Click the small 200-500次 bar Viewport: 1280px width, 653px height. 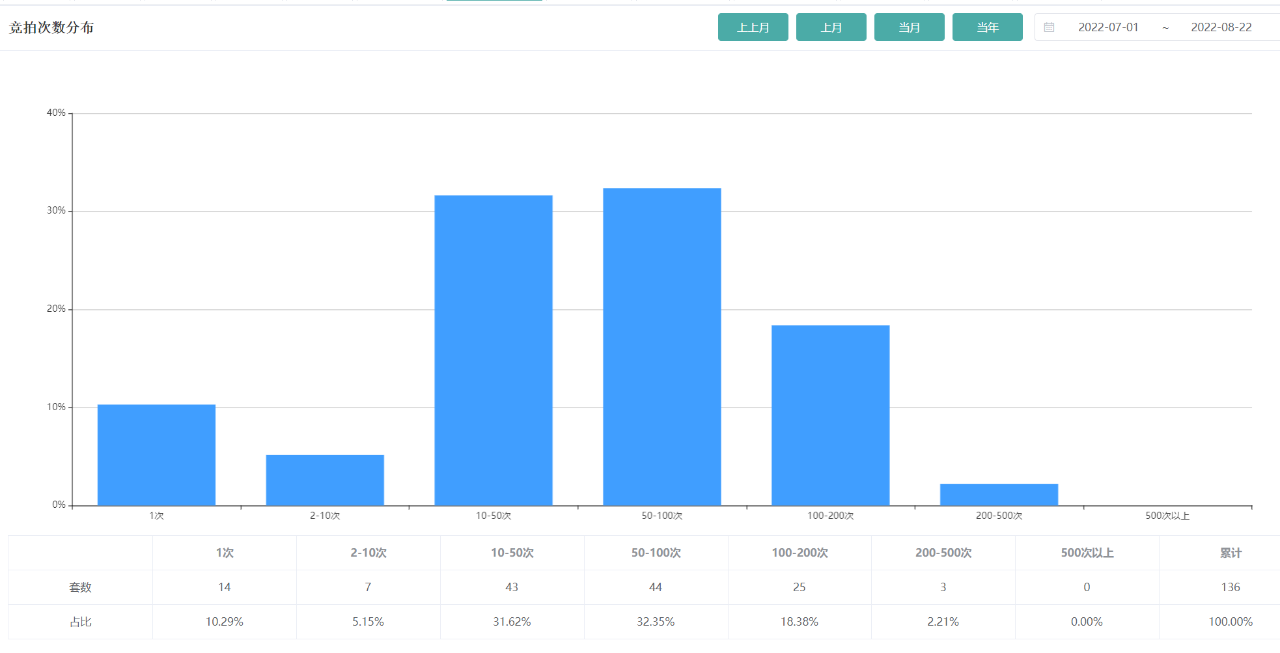[x=999, y=495]
